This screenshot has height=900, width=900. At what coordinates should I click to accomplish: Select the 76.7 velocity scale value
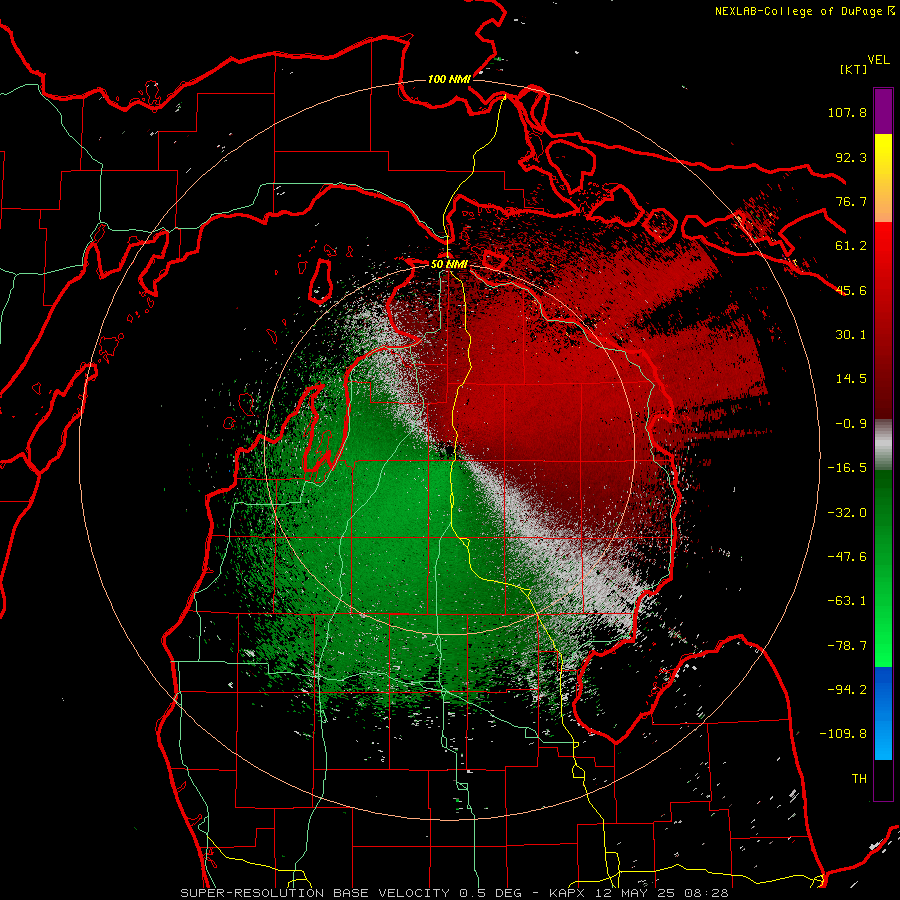coord(851,201)
